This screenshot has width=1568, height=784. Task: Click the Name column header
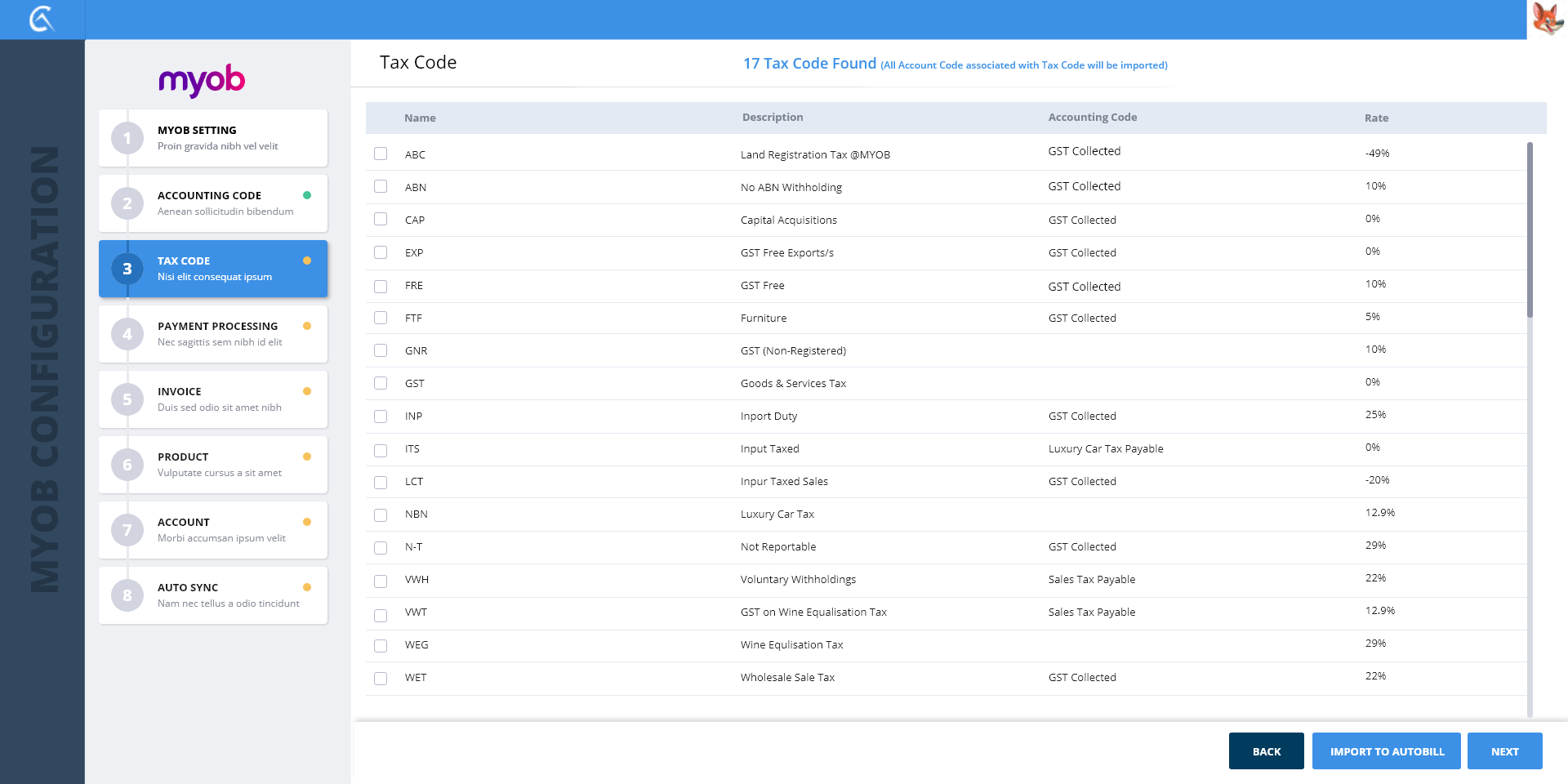[420, 118]
